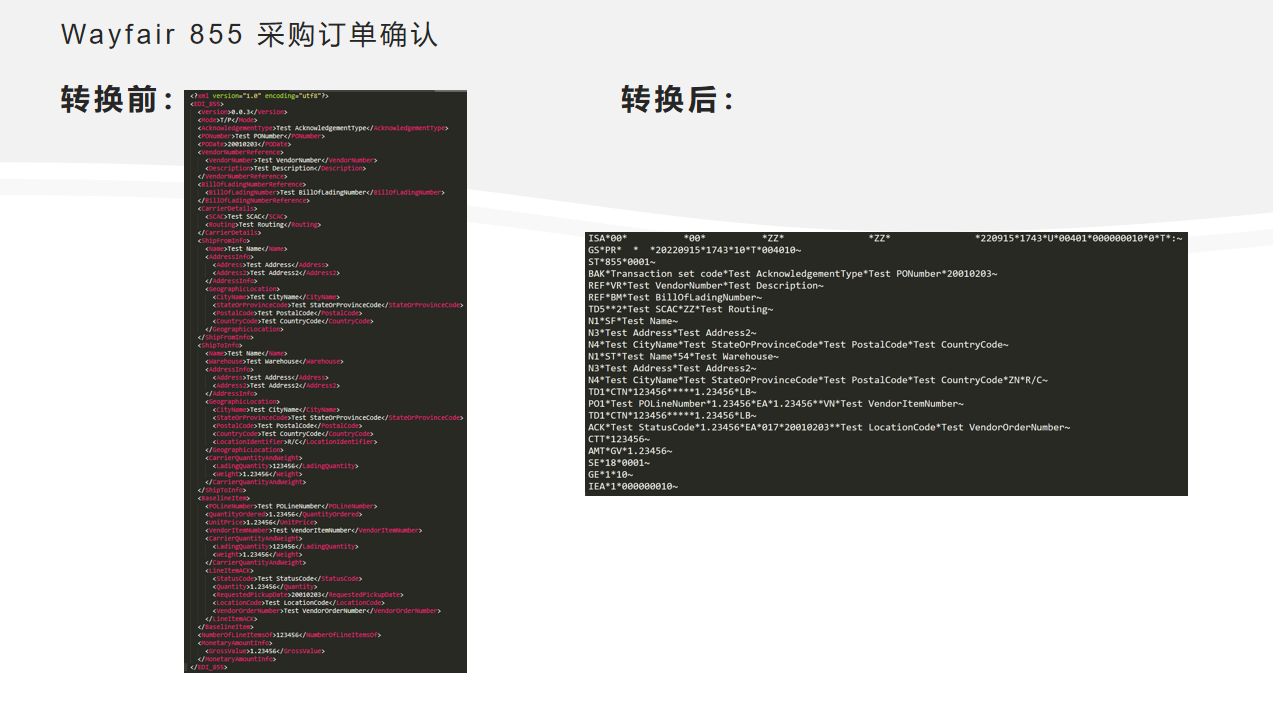Select the GrossValue tag in XML
The width and height of the screenshot is (1273, 717).
pyautogui.click(x=260, y=651)
